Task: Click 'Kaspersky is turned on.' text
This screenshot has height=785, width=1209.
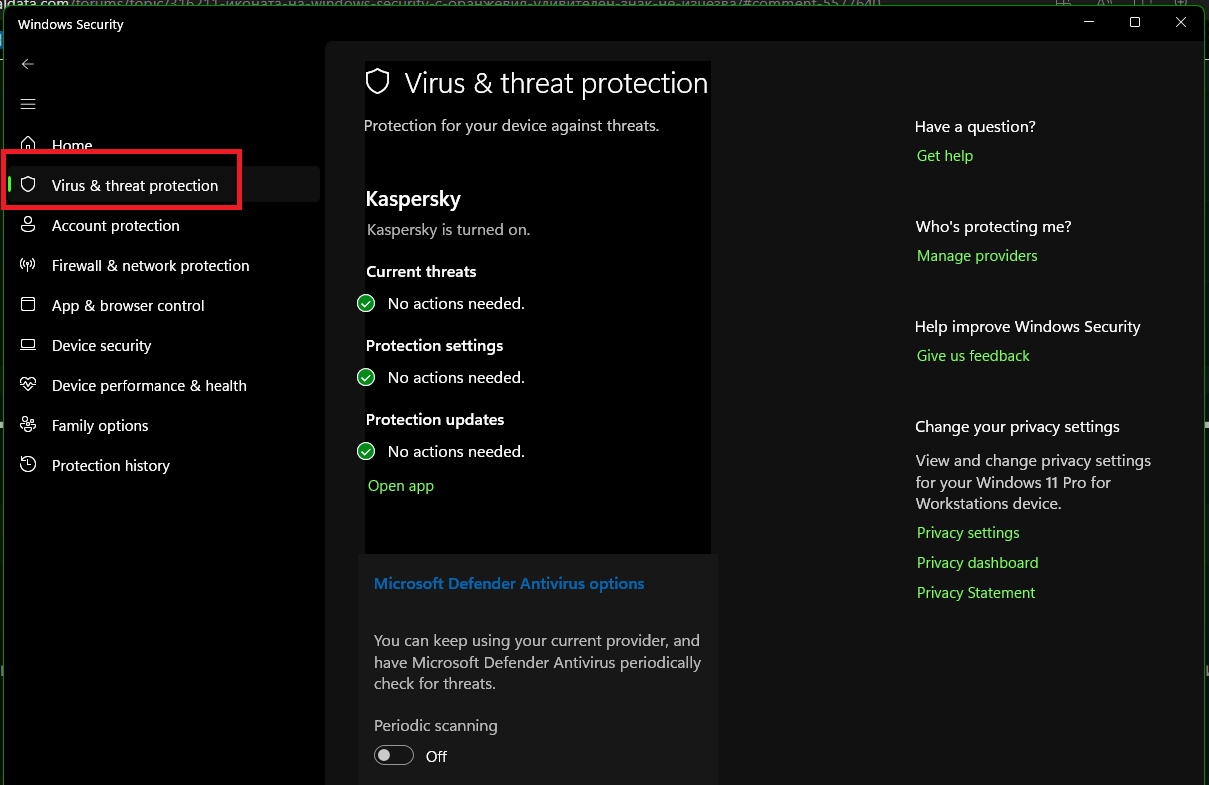Action: [449, 229]
